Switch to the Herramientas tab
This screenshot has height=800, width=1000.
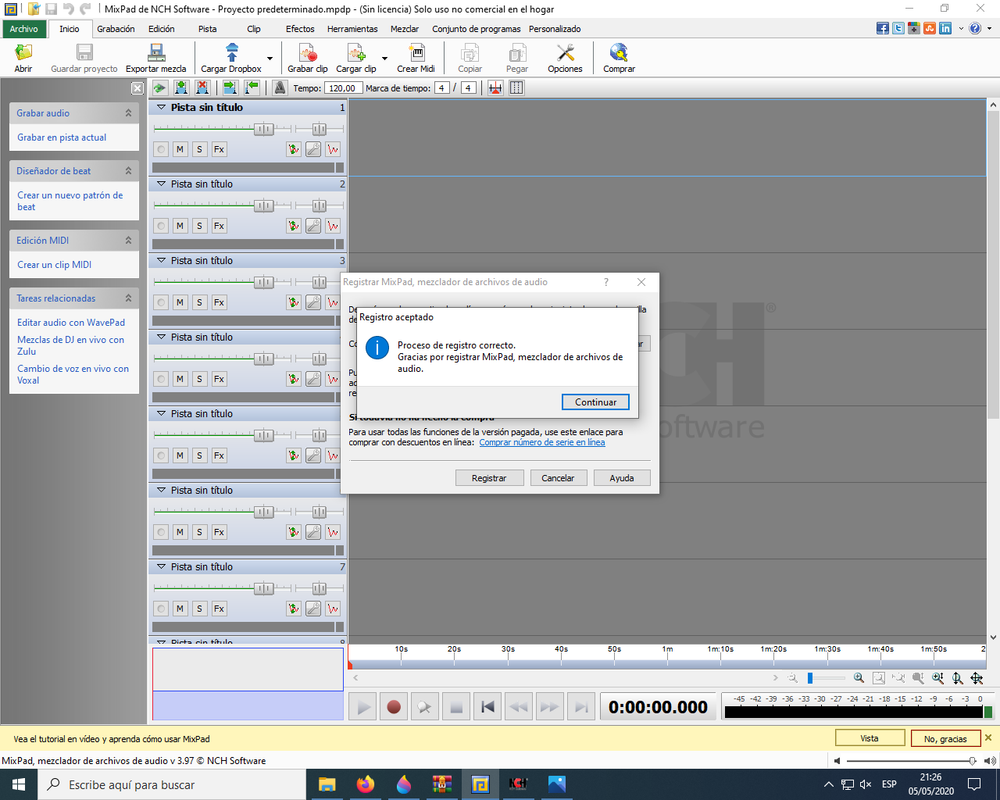coord(352,29)
